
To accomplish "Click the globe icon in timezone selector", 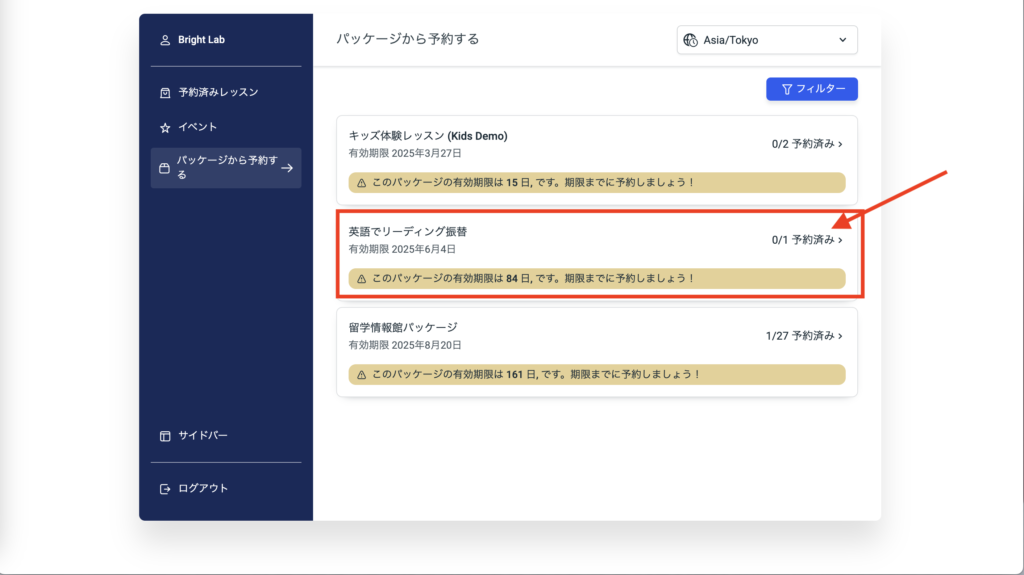I will coord(690,40).
